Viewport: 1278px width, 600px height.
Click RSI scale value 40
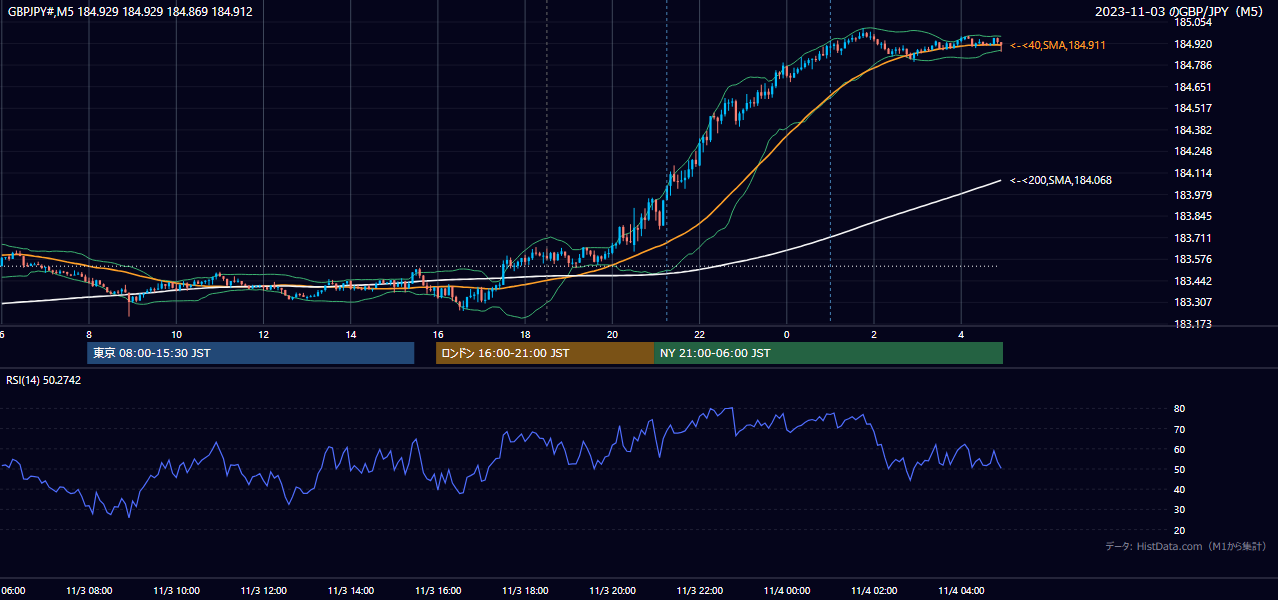1180,489
